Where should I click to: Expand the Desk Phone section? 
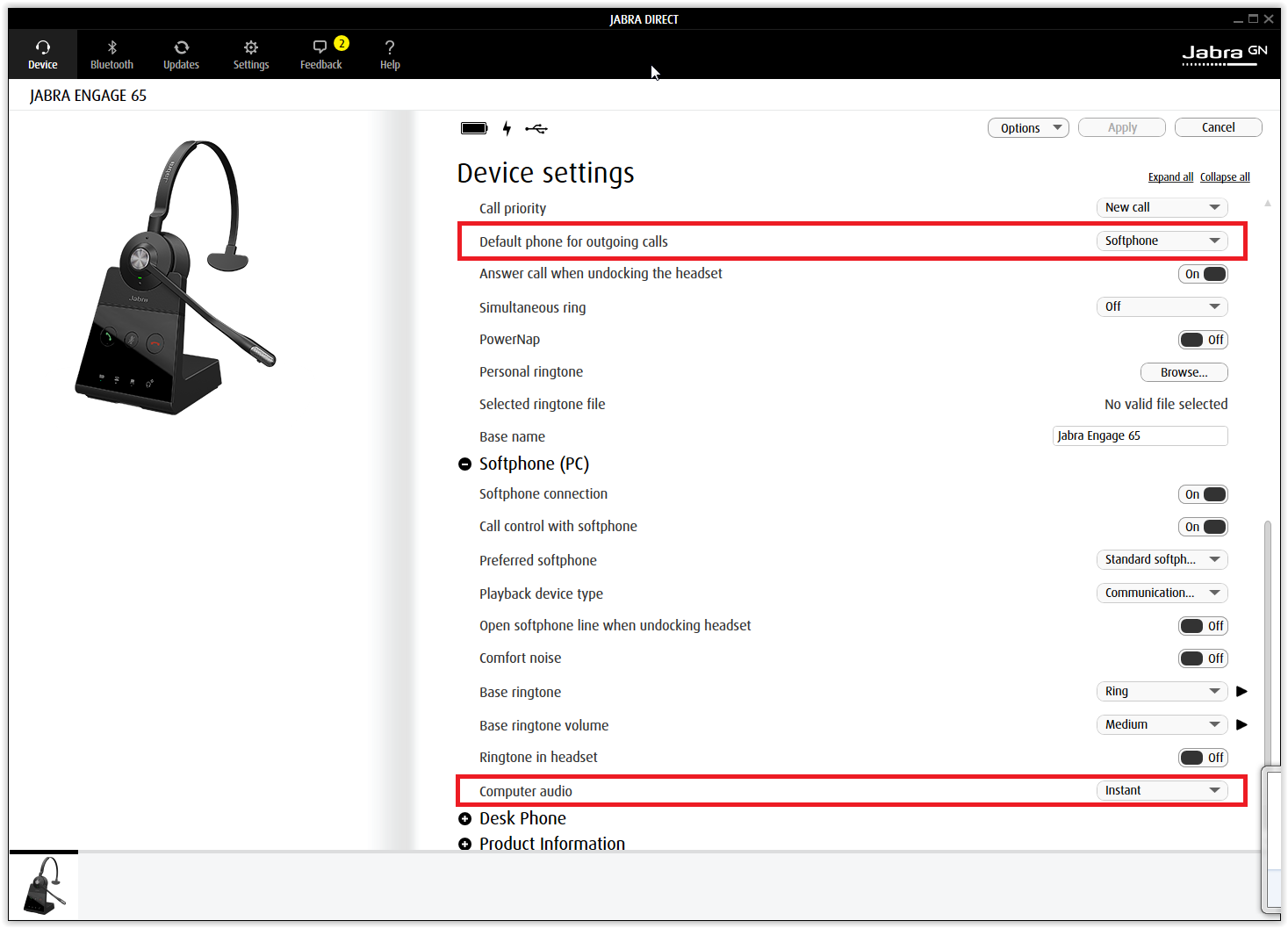point(464,818)
